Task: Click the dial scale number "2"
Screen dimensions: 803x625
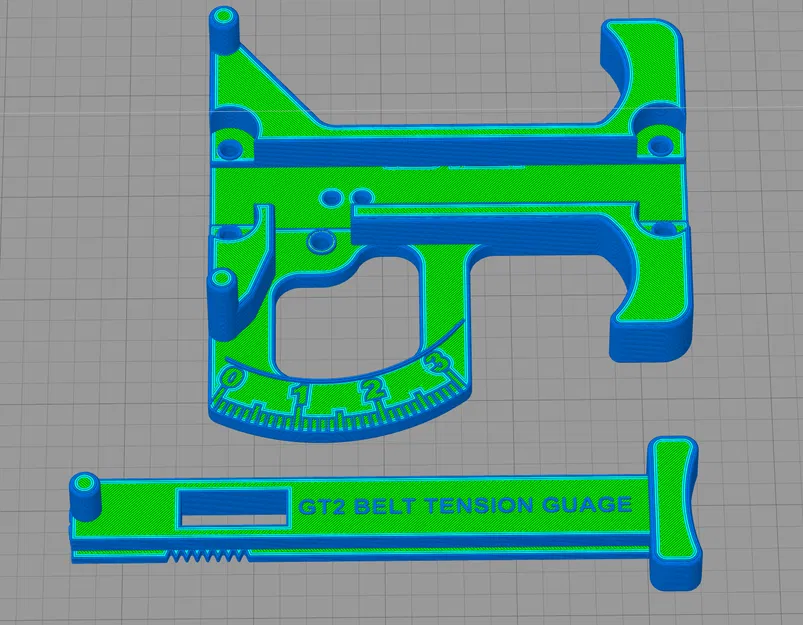Action: 373,389
